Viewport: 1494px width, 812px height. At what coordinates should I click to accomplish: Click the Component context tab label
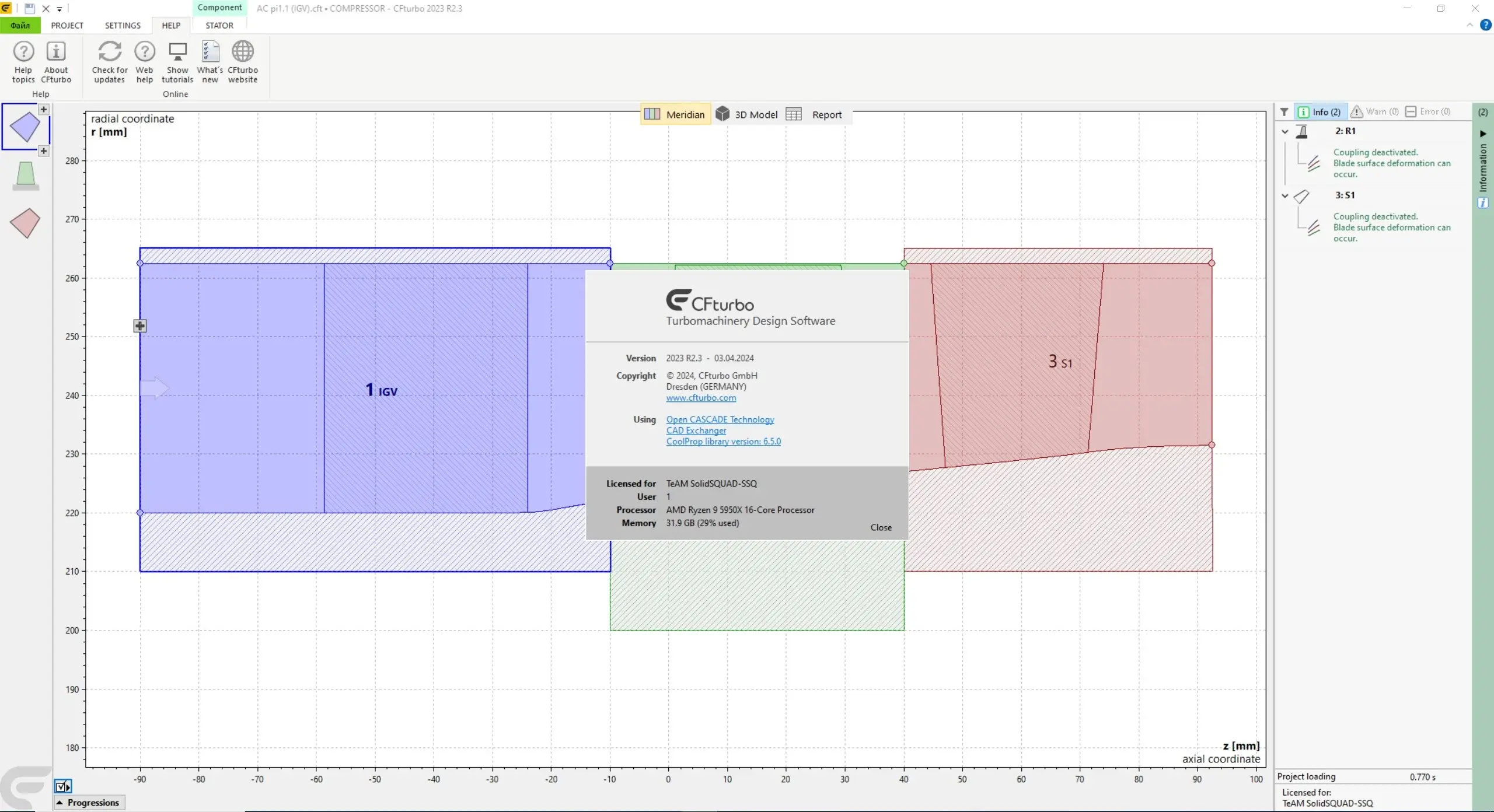tap(219, 8)
